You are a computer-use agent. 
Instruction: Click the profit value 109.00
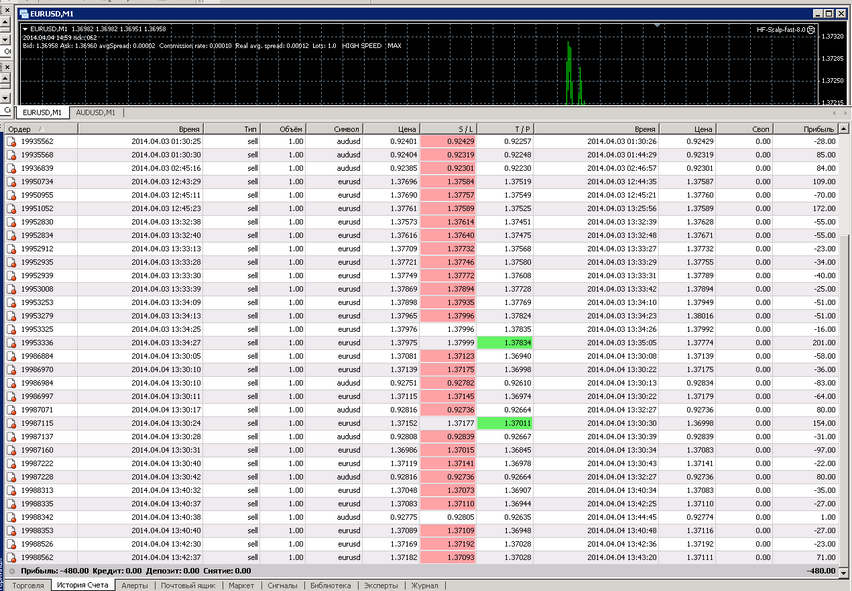(x=824, y=182)
